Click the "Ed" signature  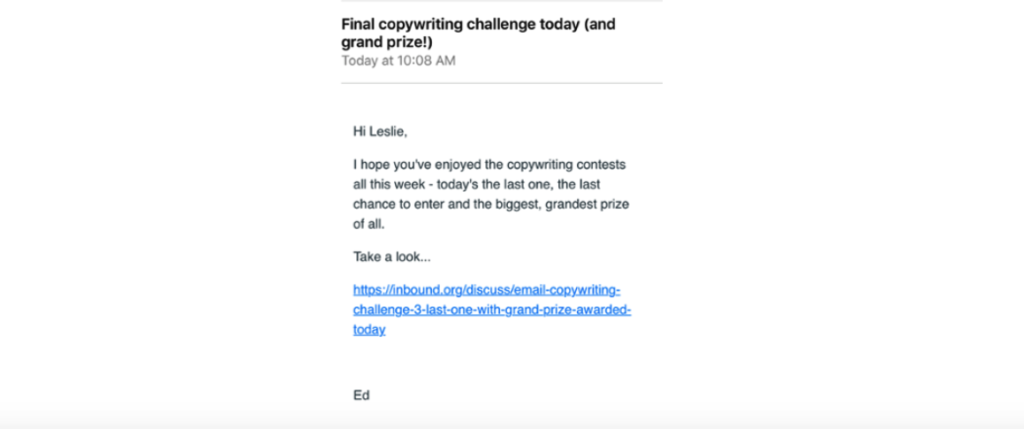361,395
